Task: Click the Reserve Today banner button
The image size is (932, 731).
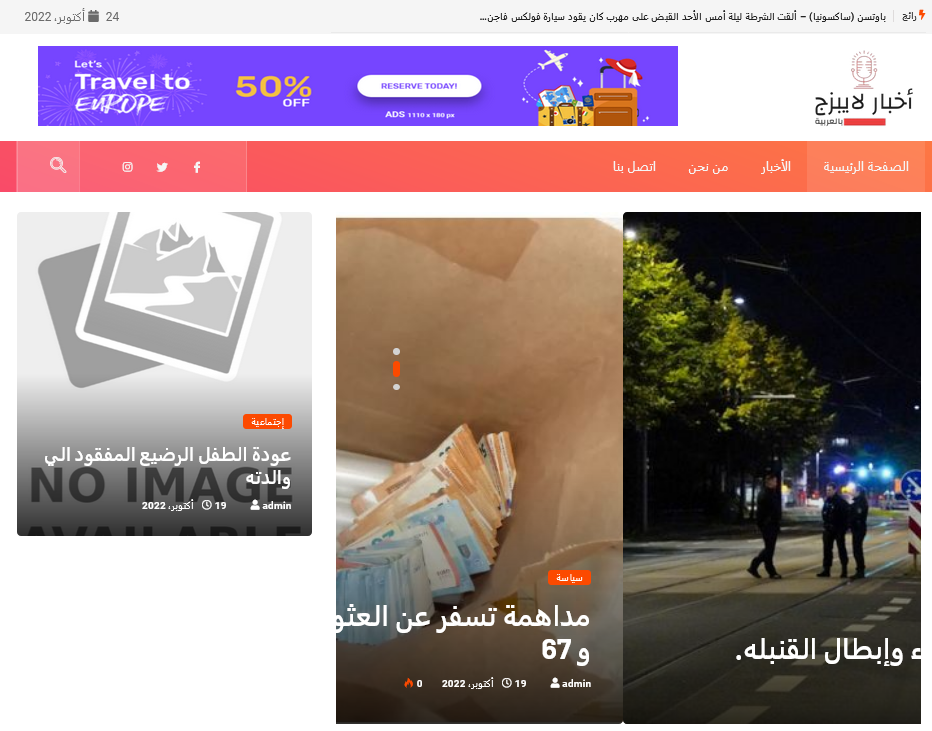Action: point(419,86)
